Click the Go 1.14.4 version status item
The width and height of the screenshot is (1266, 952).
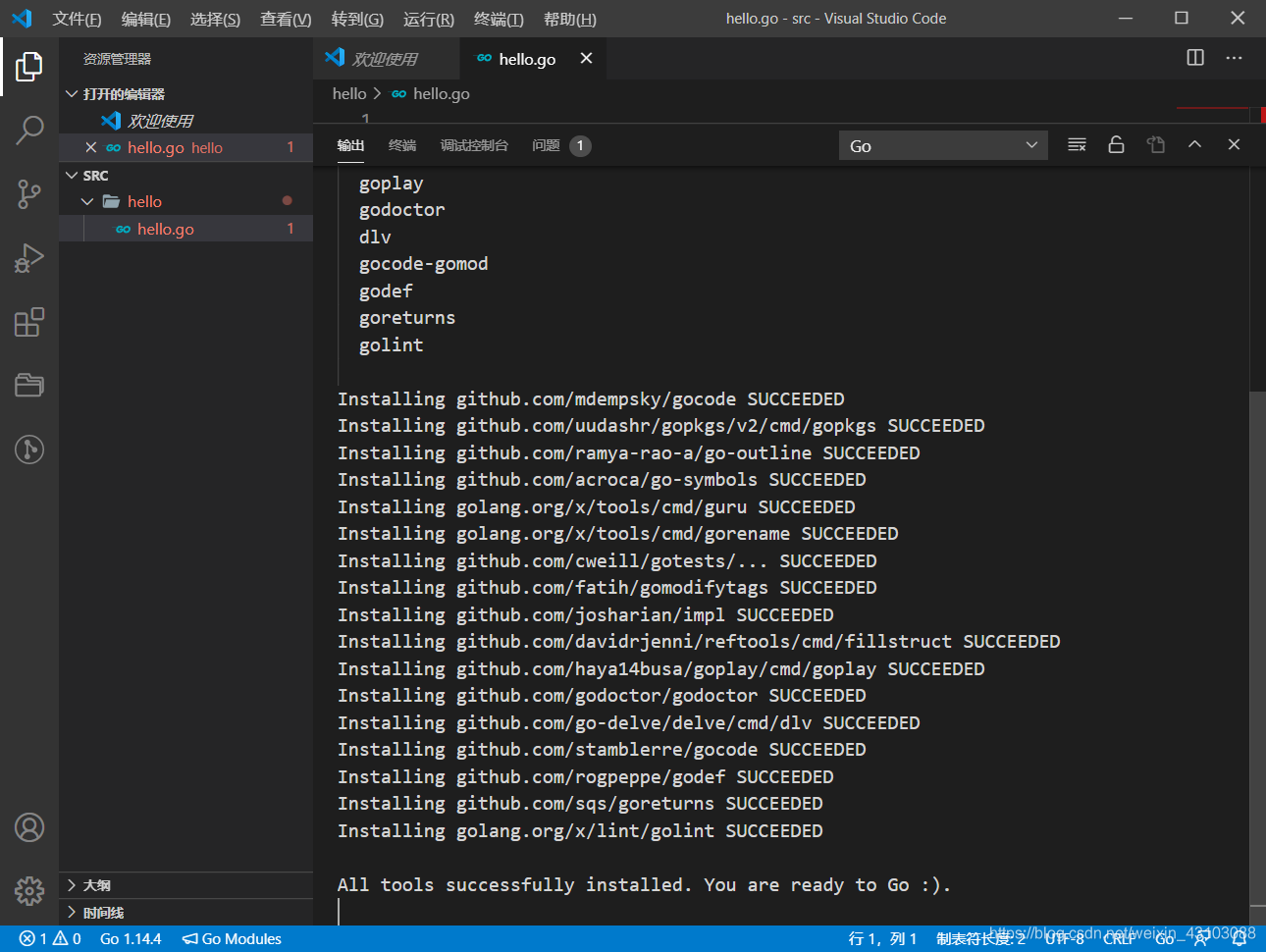pyautogui.click(x=131, y=939)
